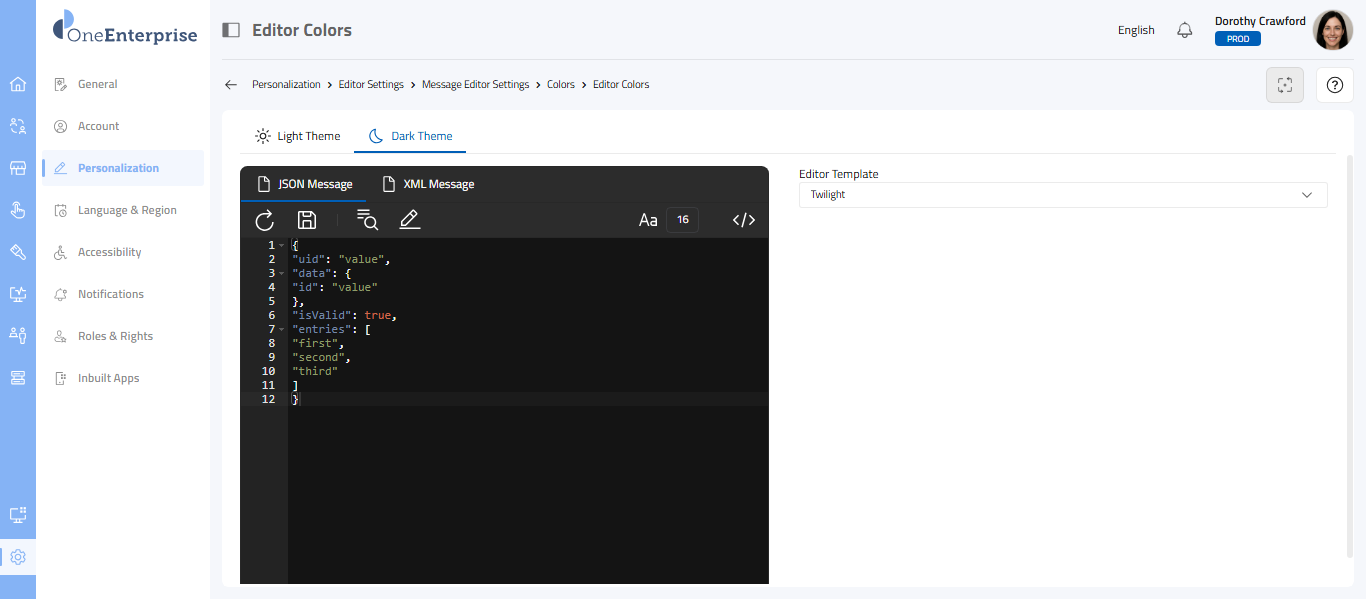The image size is (1366, 599).
Task: Click the refresh icon in editor toolbar
Action: click(265, 220)
